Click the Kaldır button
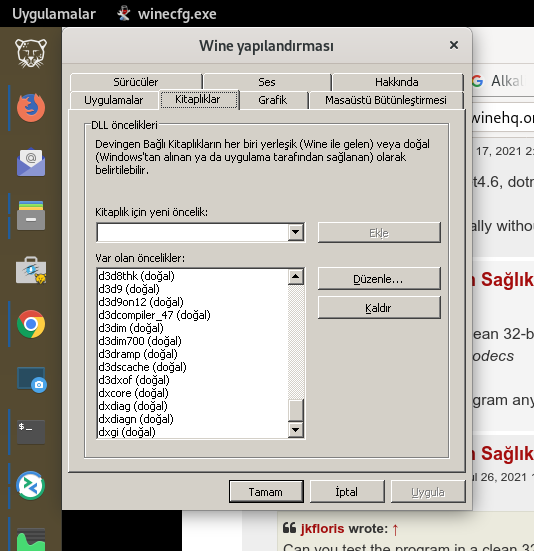 pos(379,308)
